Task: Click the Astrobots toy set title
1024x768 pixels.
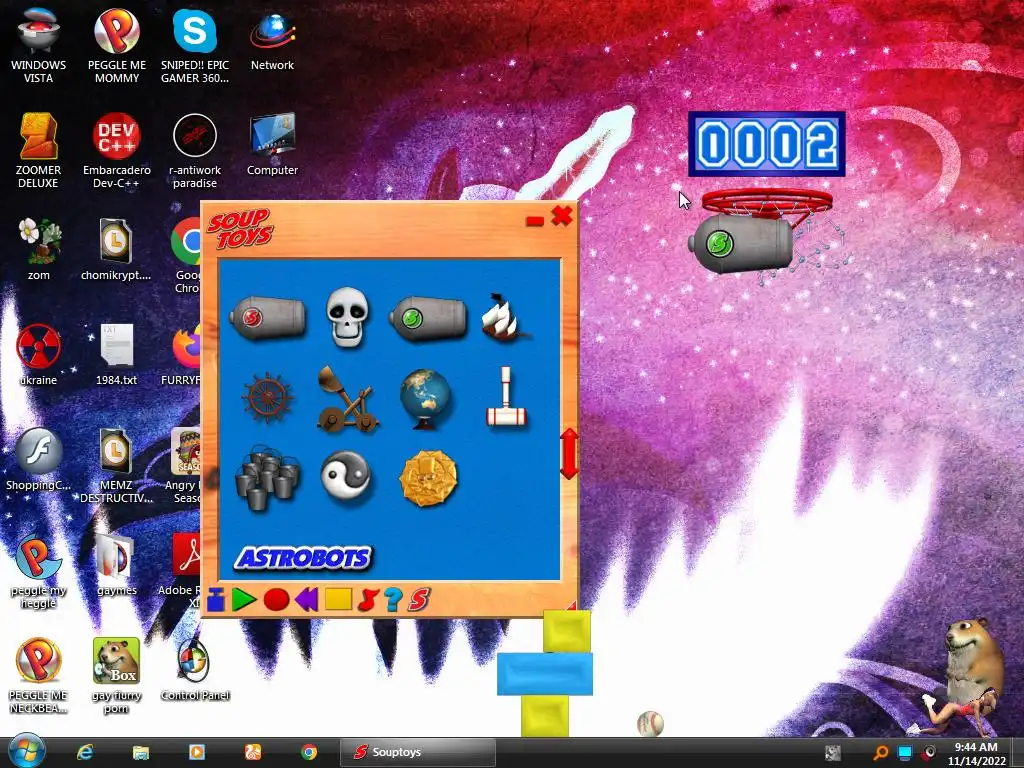Action: click(x=303, y=558)
